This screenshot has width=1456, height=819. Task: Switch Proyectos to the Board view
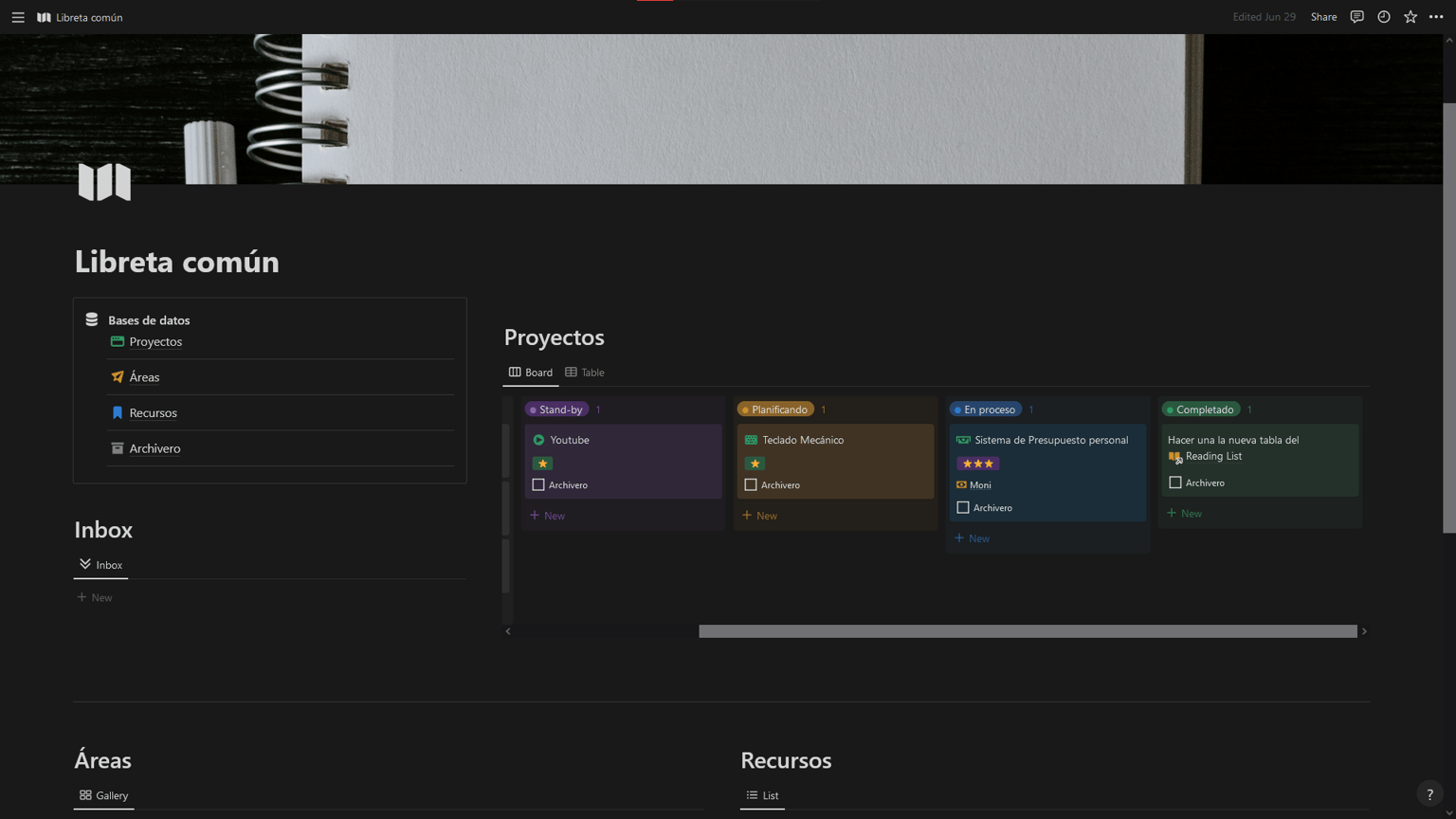click(531, 373)
